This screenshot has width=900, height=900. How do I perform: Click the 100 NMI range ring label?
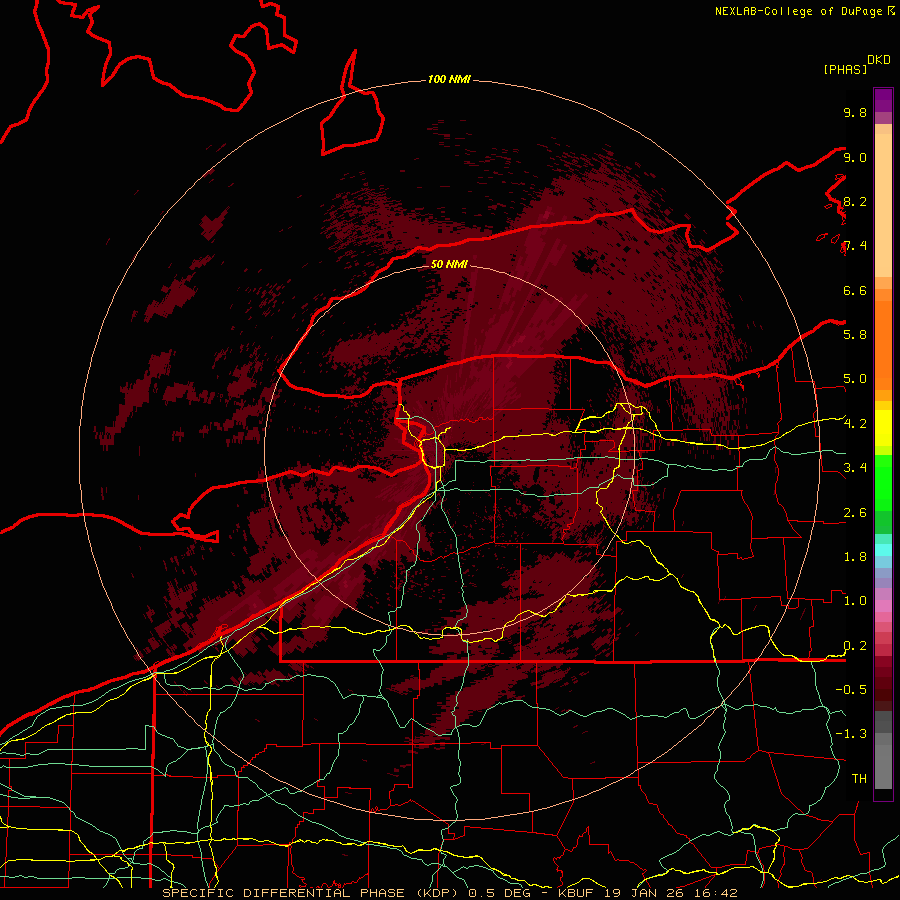pos(449,79)
